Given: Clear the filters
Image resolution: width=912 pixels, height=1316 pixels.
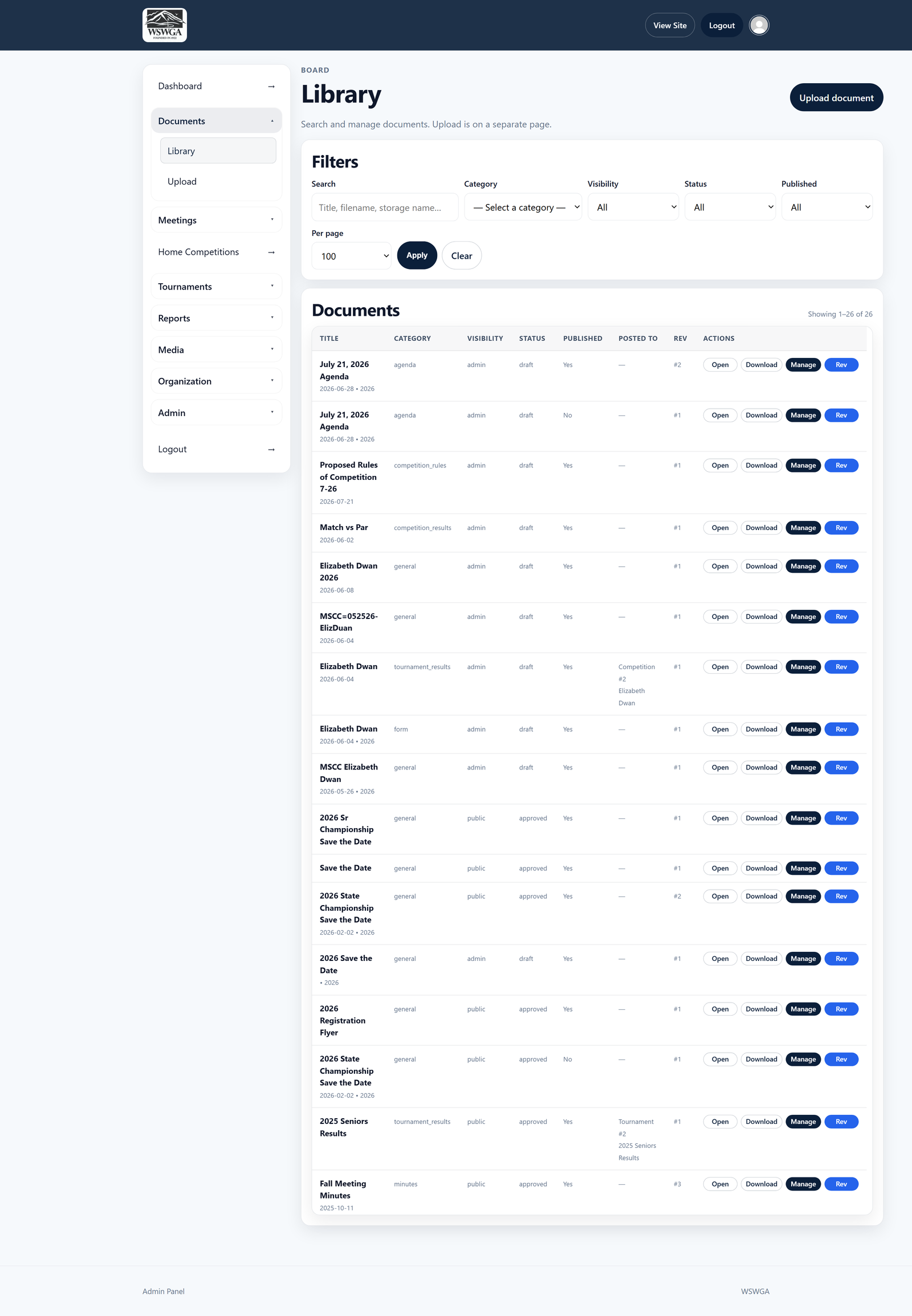Looking at the screenshot, I should click(461, 255).
